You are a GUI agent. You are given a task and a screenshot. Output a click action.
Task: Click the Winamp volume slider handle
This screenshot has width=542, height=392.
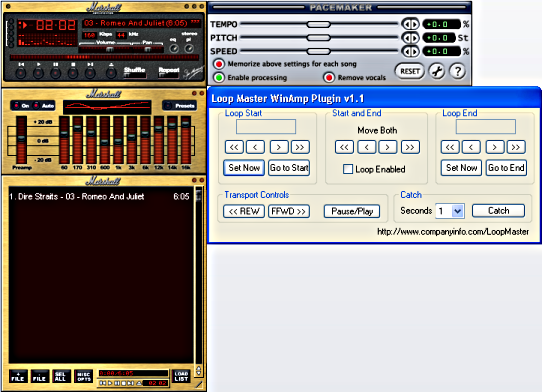tap(110, 49)
